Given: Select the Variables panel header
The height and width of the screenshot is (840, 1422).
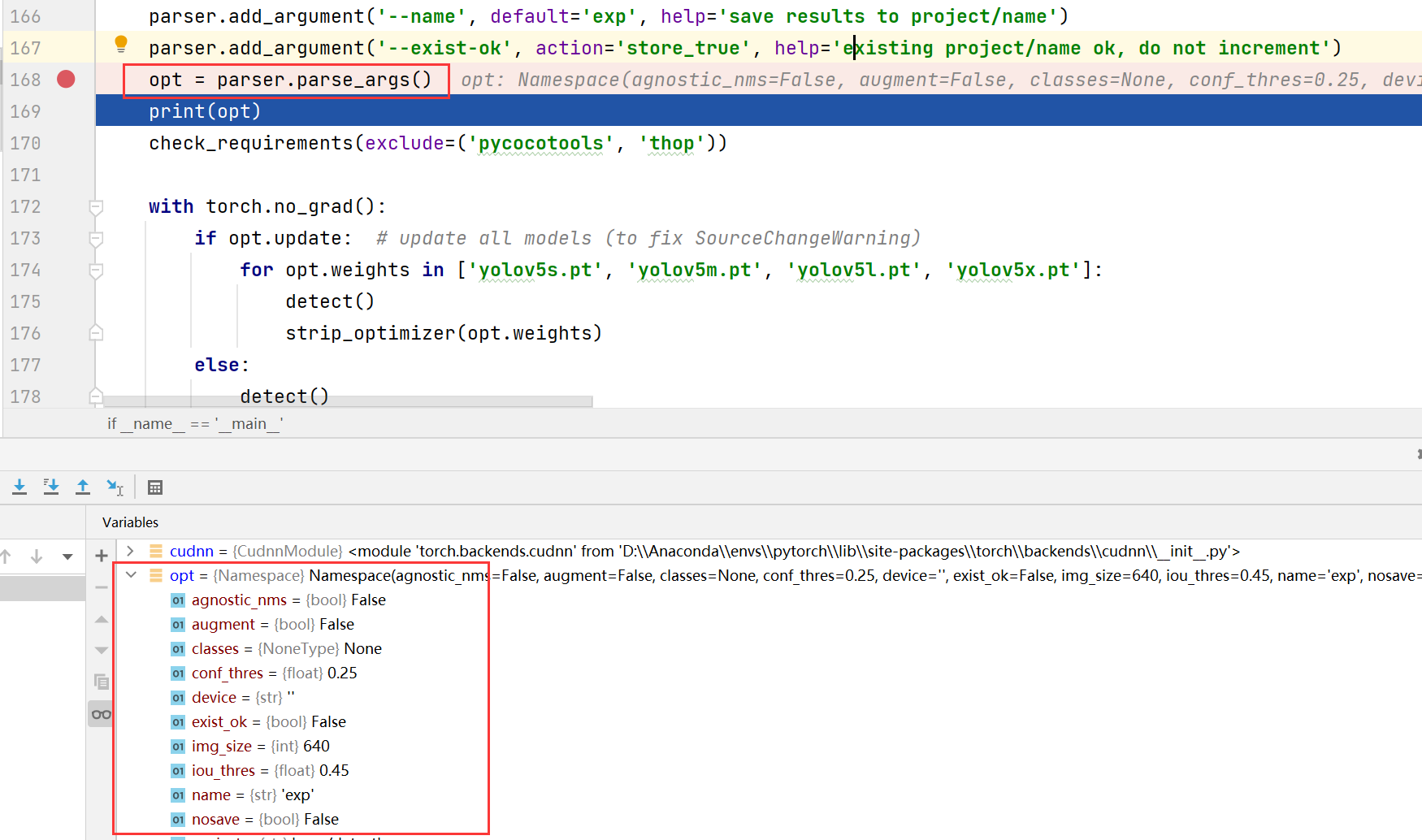Looking at the screenshot, I should tap(129, 522).
